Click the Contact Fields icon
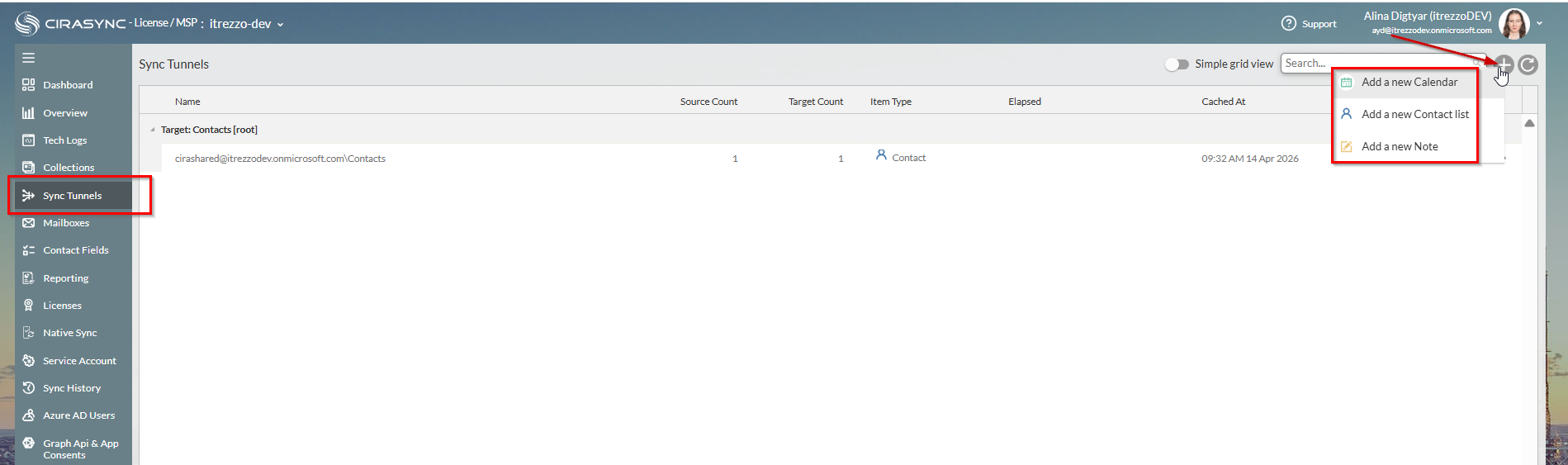 28,249
